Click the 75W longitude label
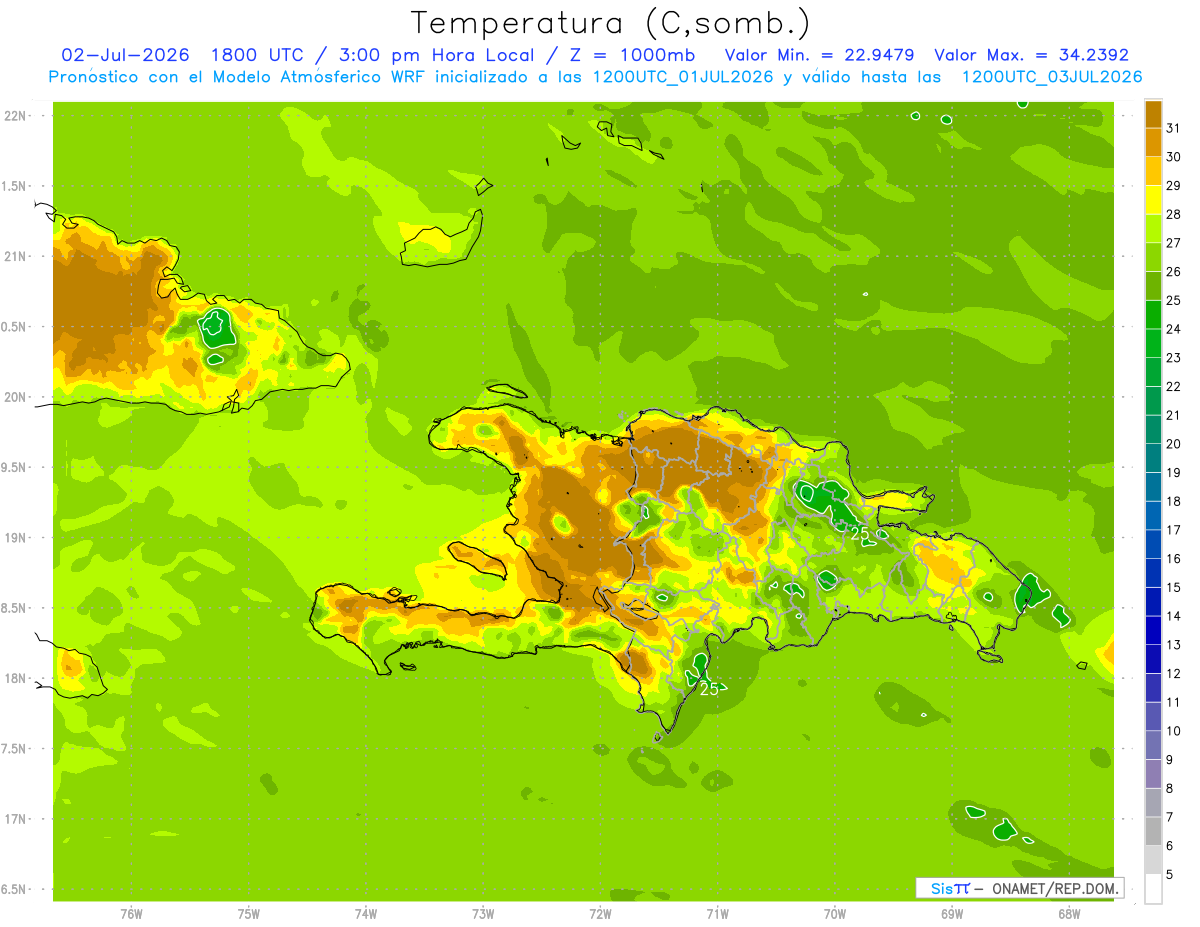Image resolution: width=1200 pixels, height=927 pixels. (x=249, y=914)
